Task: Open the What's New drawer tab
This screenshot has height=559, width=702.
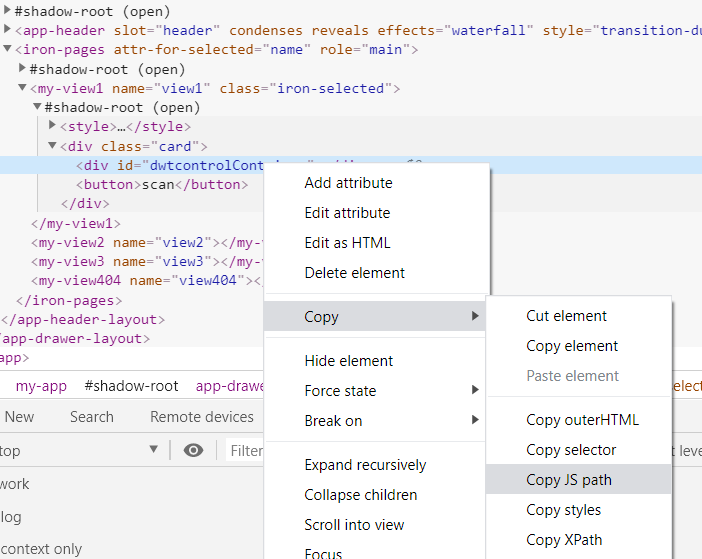Action: coord(19,417)
